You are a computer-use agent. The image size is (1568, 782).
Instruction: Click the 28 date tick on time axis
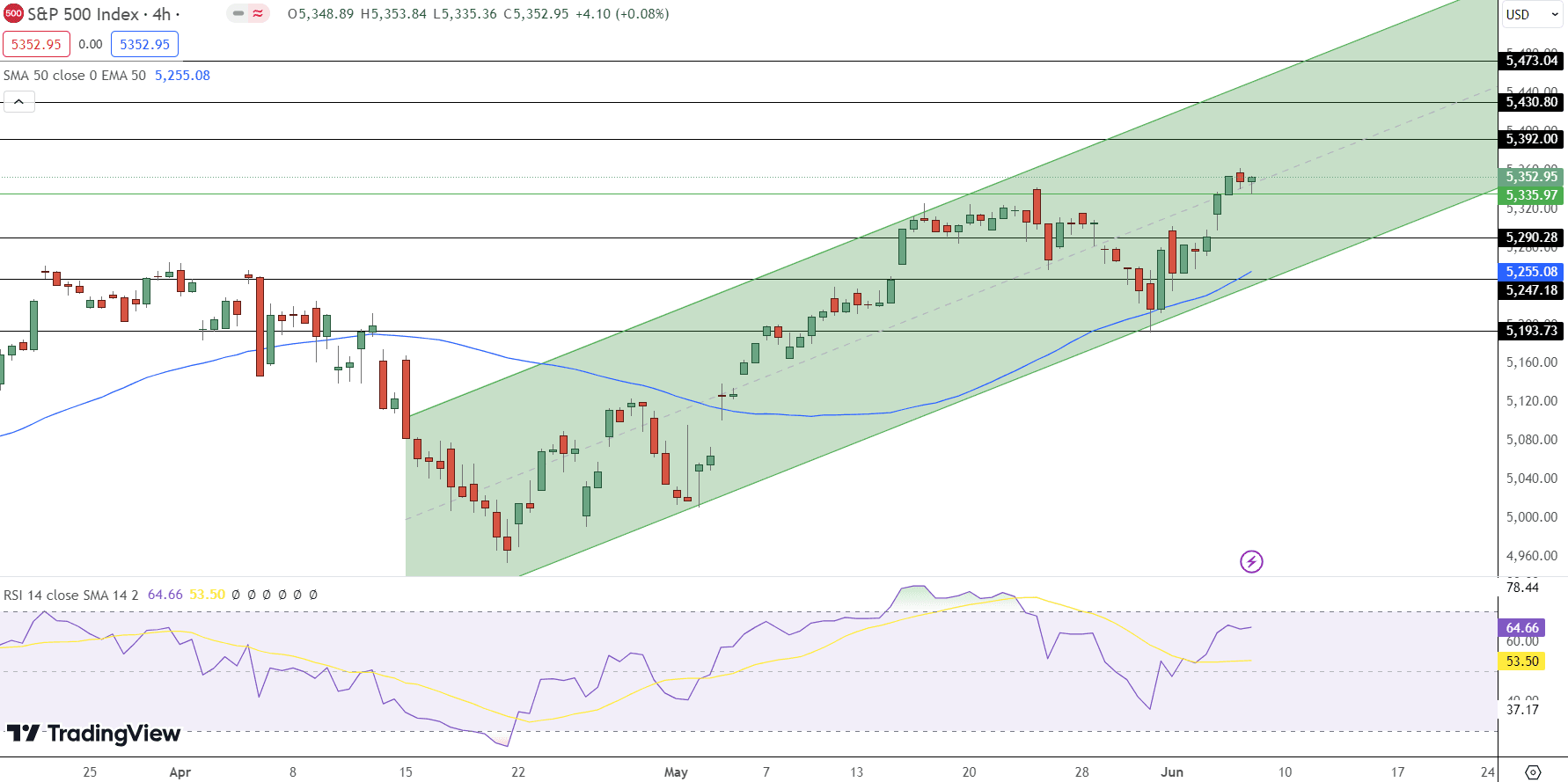[1082, 772]
